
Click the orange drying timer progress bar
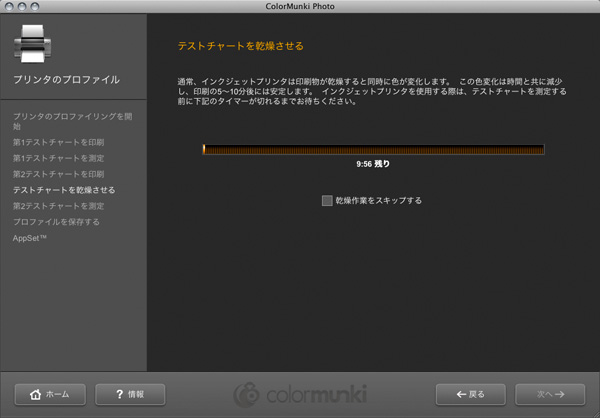pos(373,150)
